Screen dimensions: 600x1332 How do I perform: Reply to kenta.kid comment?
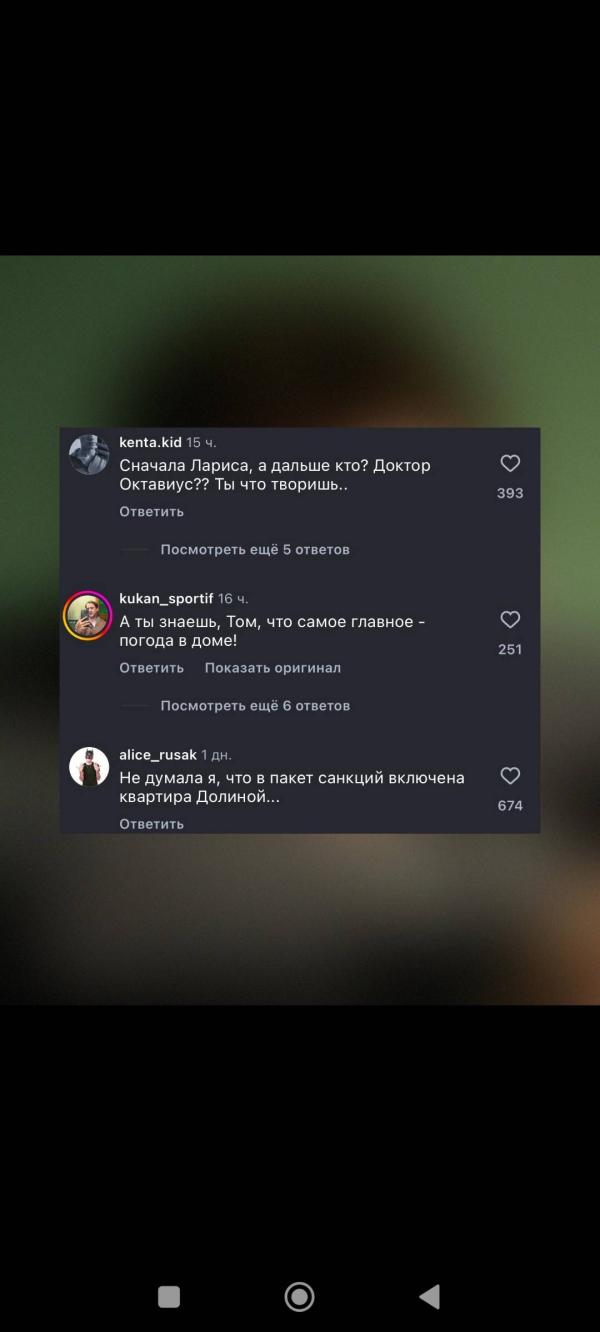pyautogui.click(x=152, y=511)
